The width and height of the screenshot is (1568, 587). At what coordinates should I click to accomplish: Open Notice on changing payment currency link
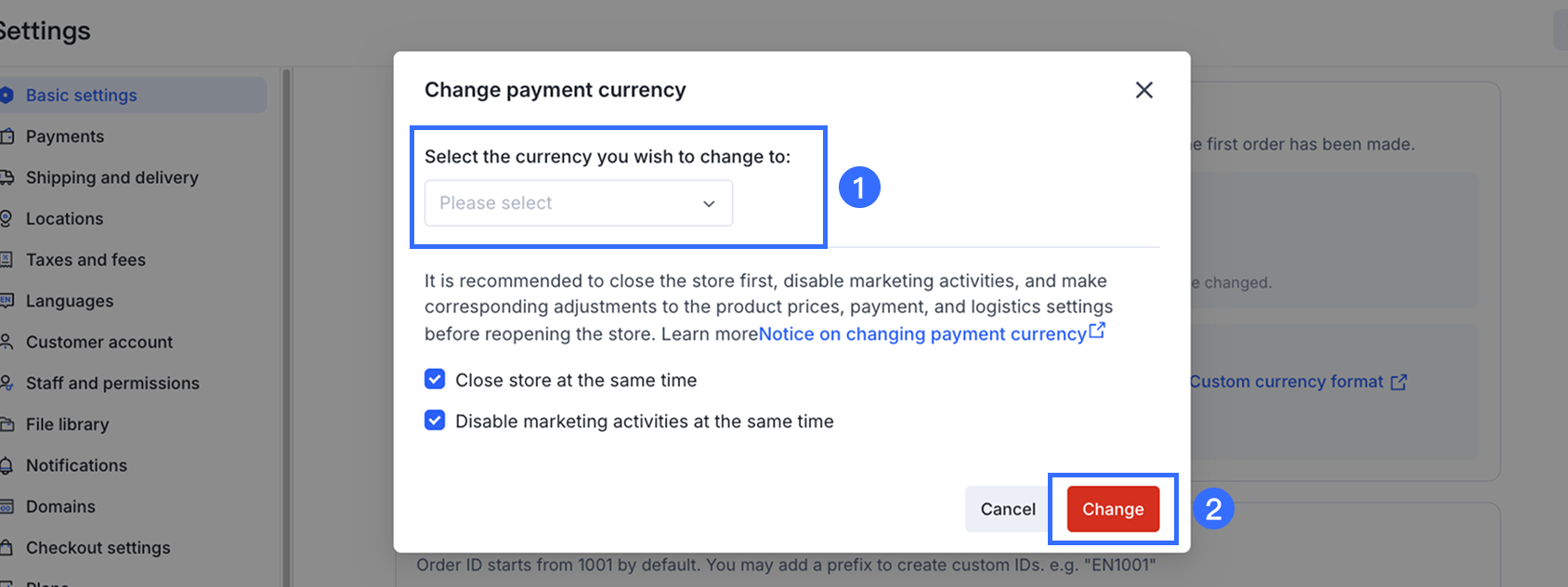pos(922,334)
